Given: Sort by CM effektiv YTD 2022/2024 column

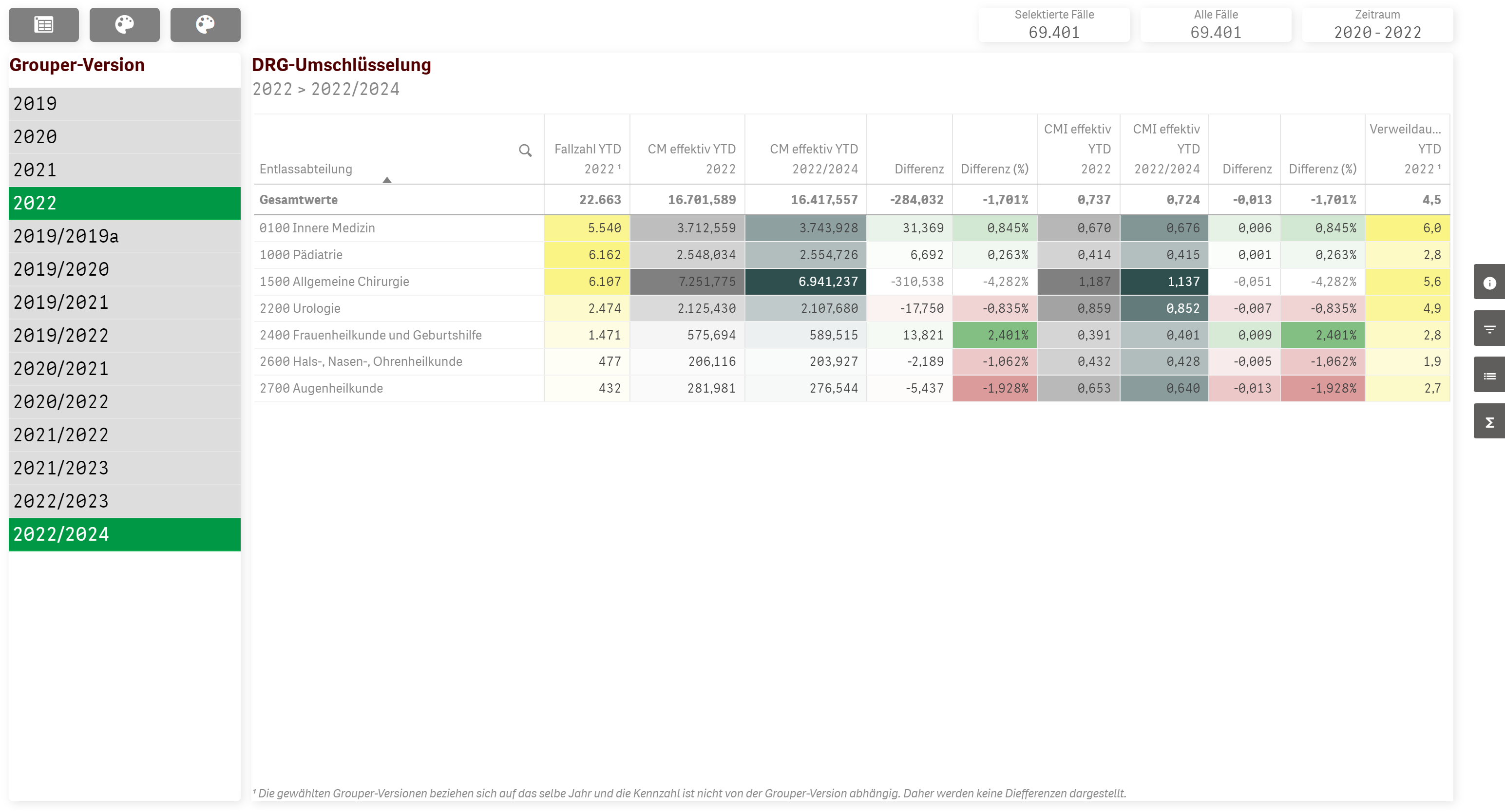Looking at the screenshot, I should [813, 159].
